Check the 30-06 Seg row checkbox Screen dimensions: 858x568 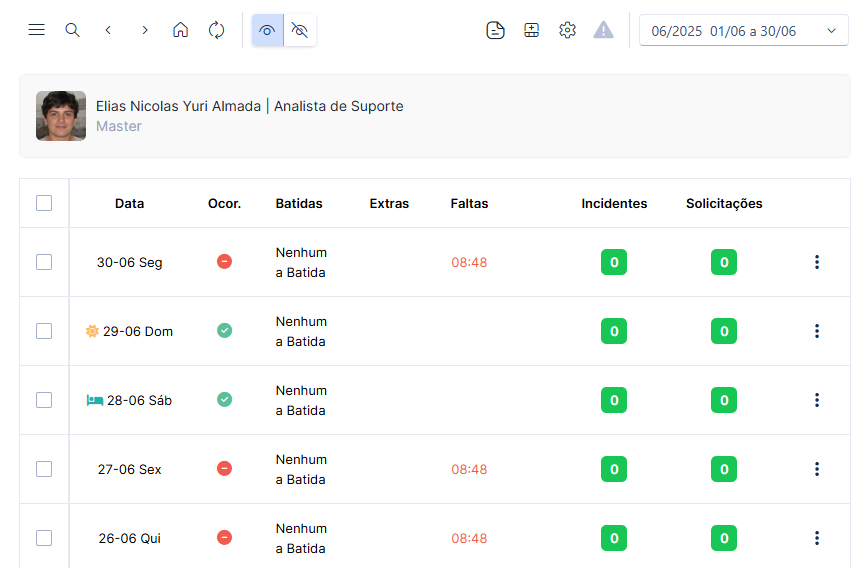44,262
